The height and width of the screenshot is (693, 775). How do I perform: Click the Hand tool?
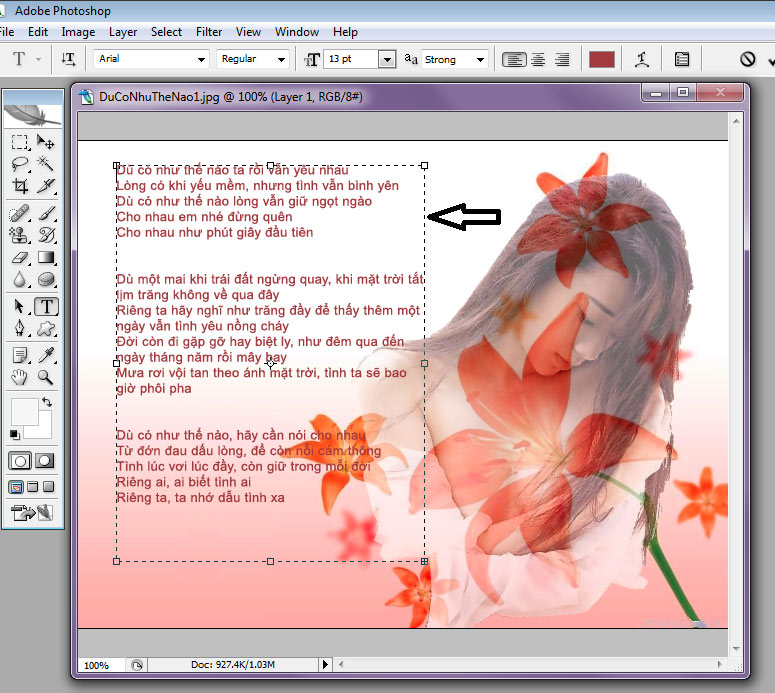(19, 377)
